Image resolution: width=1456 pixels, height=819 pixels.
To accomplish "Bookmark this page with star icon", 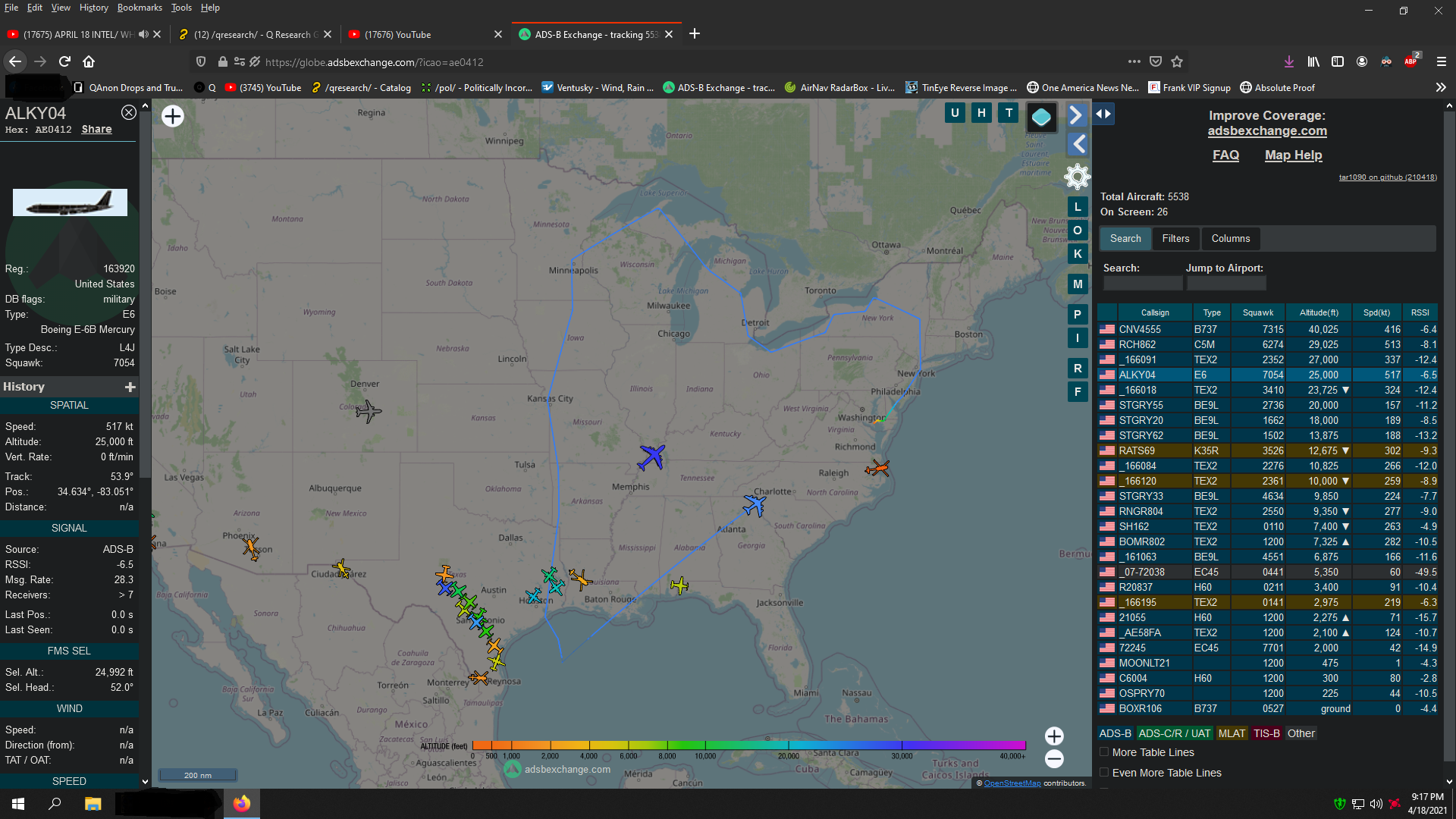I will pyautogui.click(x=1177, y=61).
